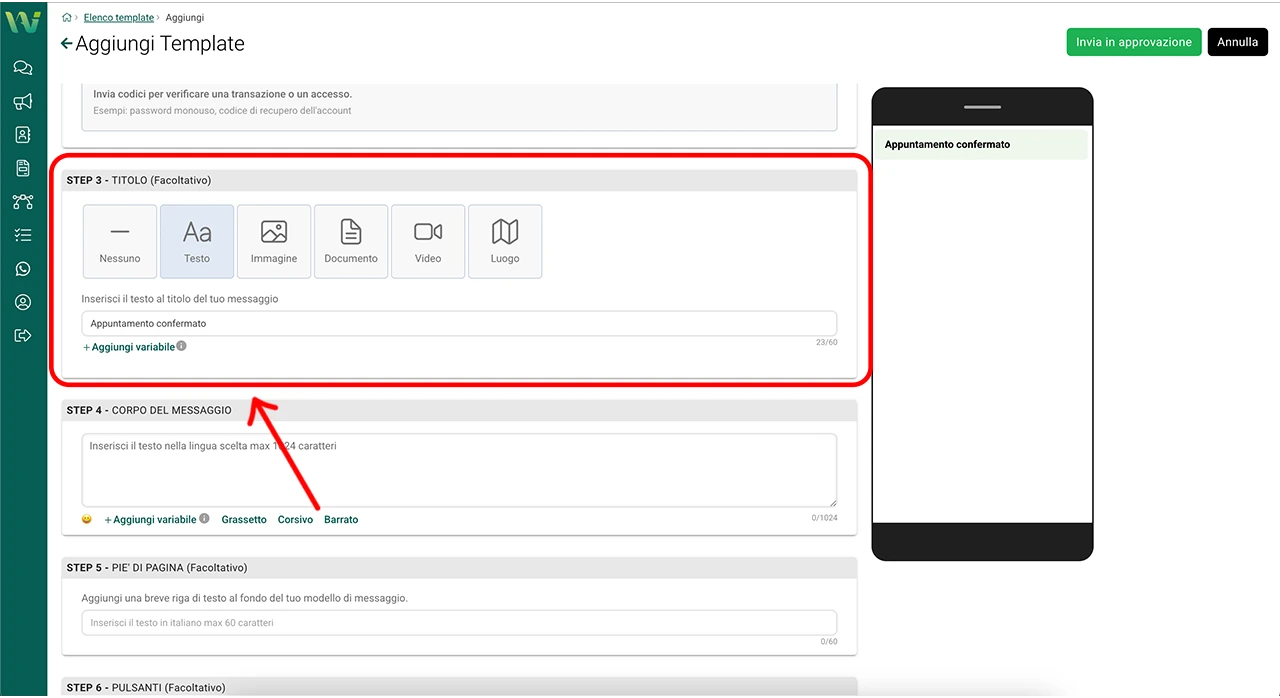Select the Documento title type
The height and width of the screenshot is (698, 1280).
[x=351, y=241]
